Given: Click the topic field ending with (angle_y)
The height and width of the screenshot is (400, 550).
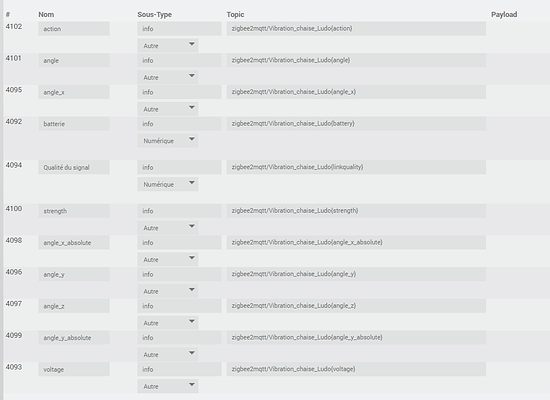Looking at the screenshot, I should click(356, 274).
